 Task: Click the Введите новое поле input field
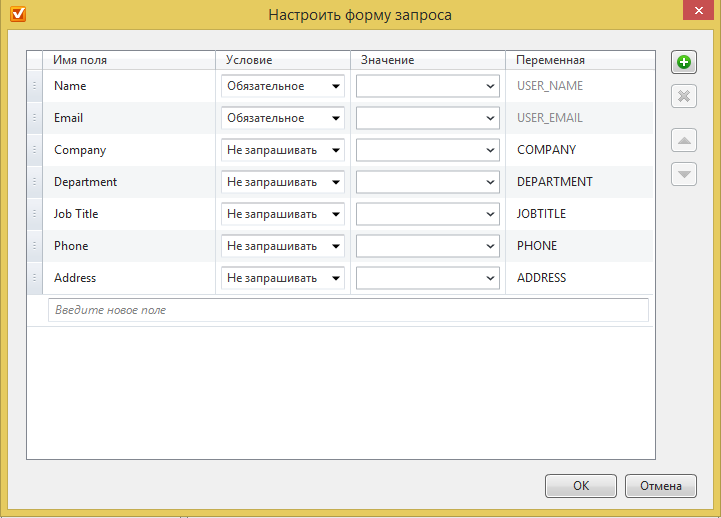click(349, 310)
